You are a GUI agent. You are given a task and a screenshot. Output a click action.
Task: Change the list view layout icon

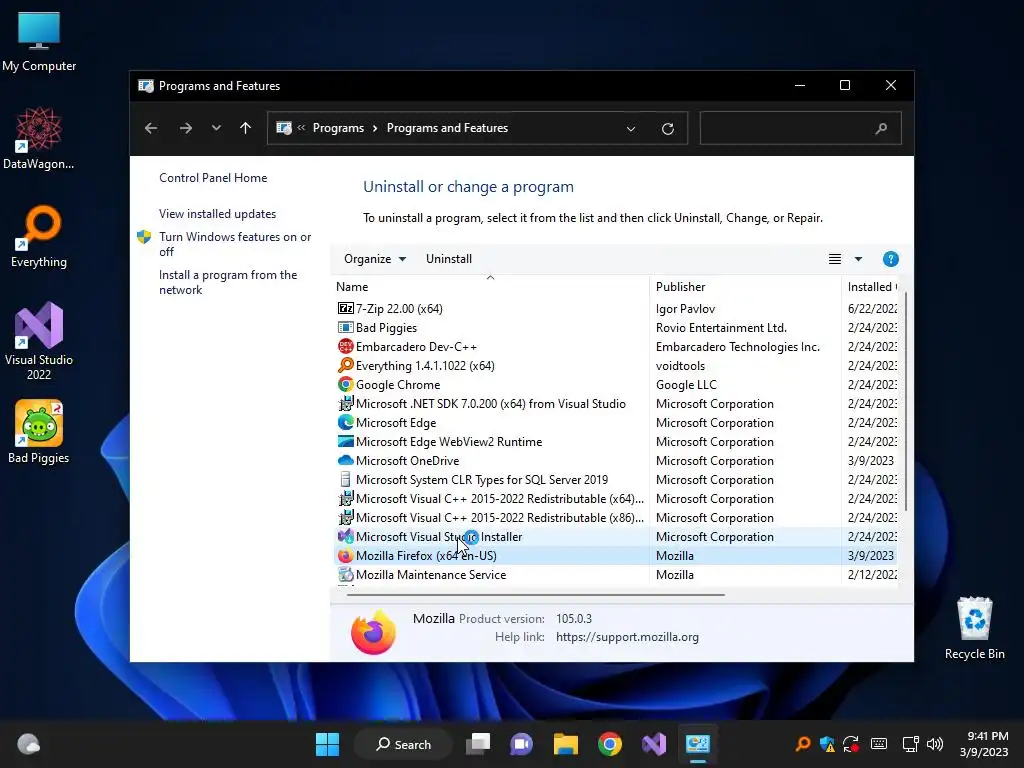point(835,259)
